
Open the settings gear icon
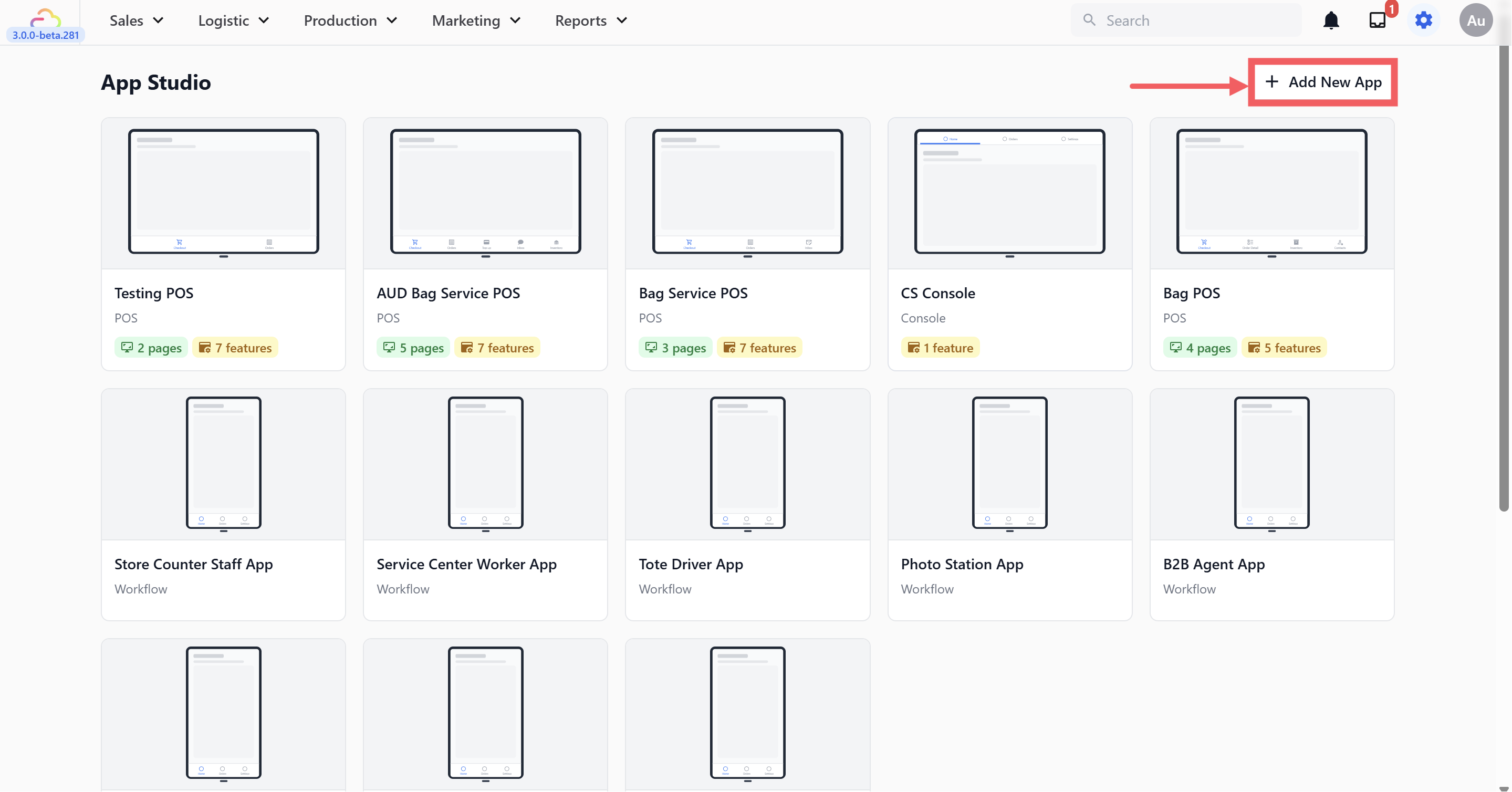[1423, 20]
